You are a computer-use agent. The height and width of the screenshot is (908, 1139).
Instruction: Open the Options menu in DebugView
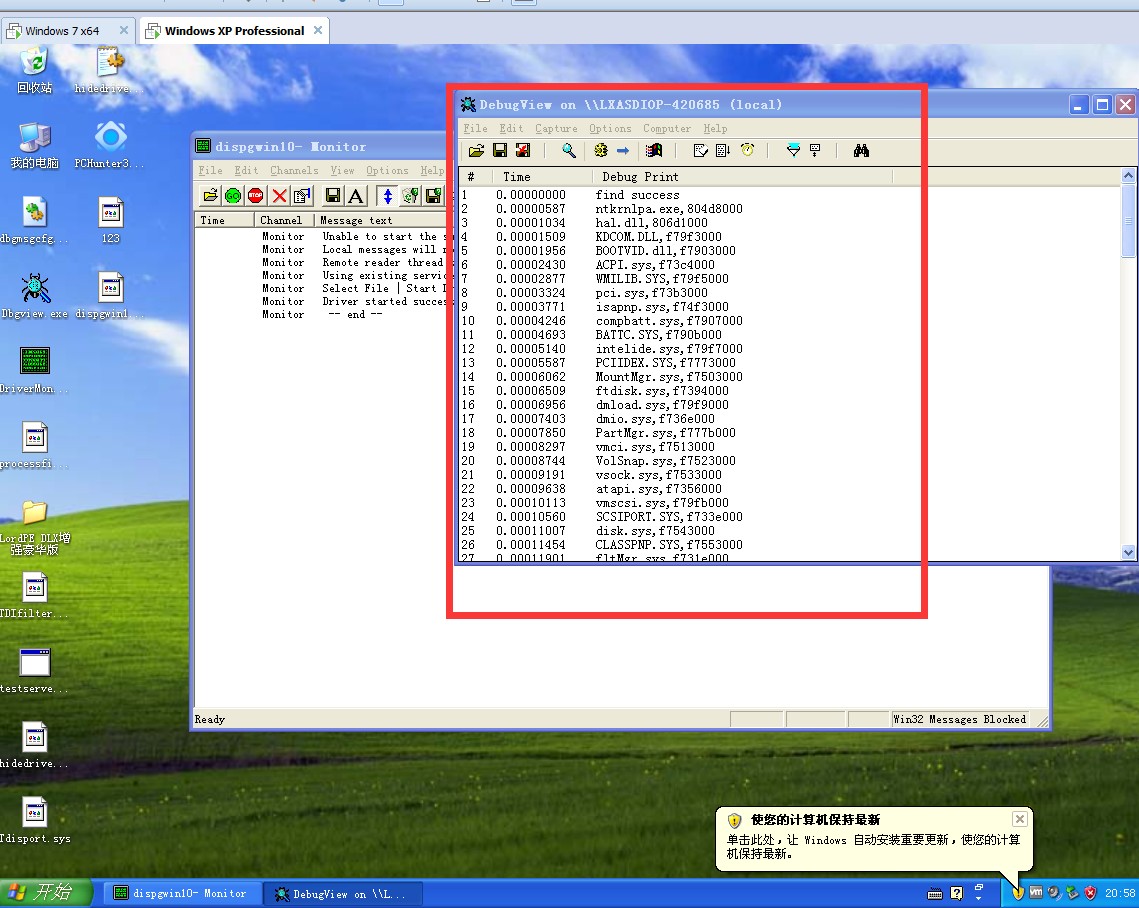click(x=610, y=129)
